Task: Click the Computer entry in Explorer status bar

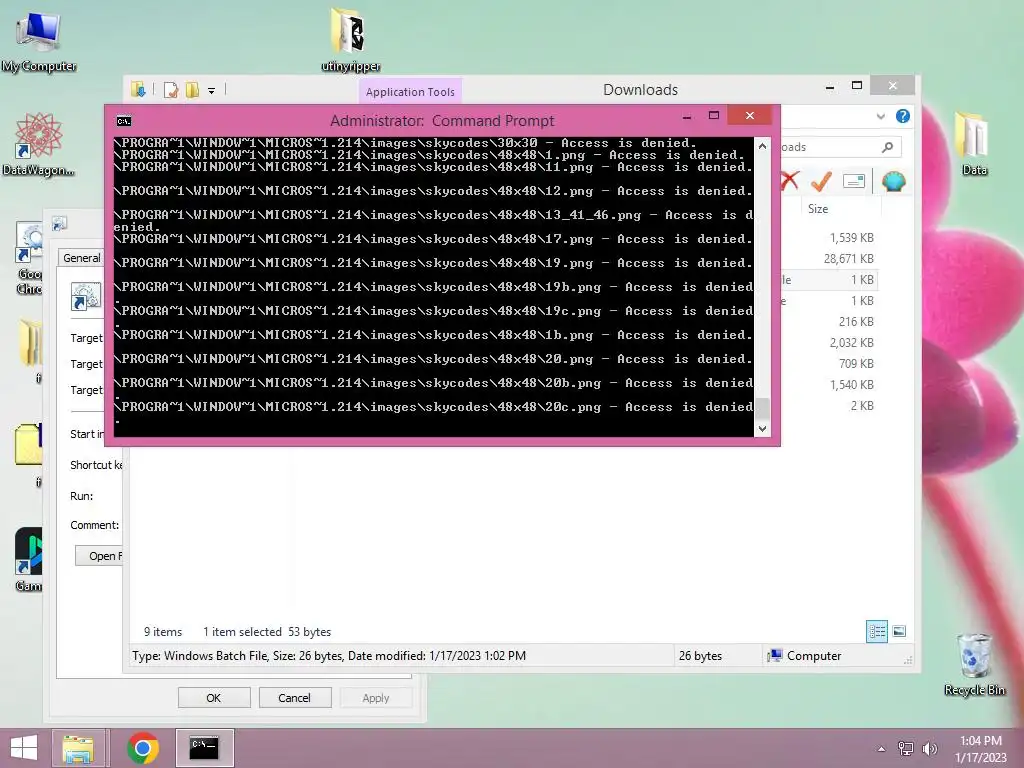Action: tap(805, 656)
